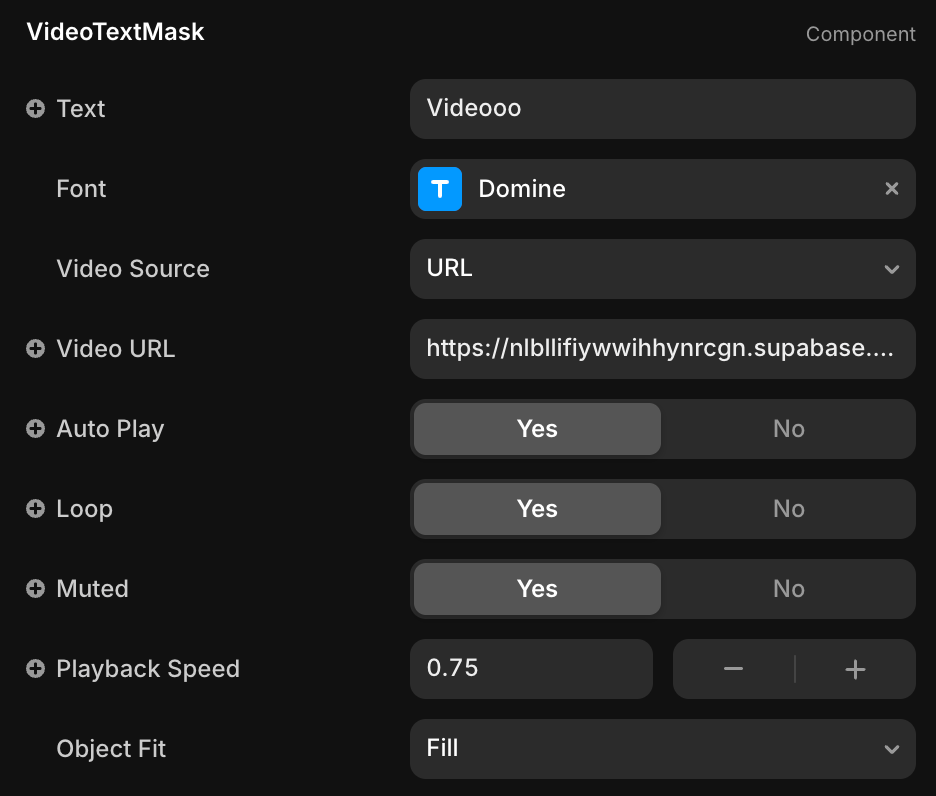Click the plus icon beside Playback Speed
The image size is (936, 796).
35,669
